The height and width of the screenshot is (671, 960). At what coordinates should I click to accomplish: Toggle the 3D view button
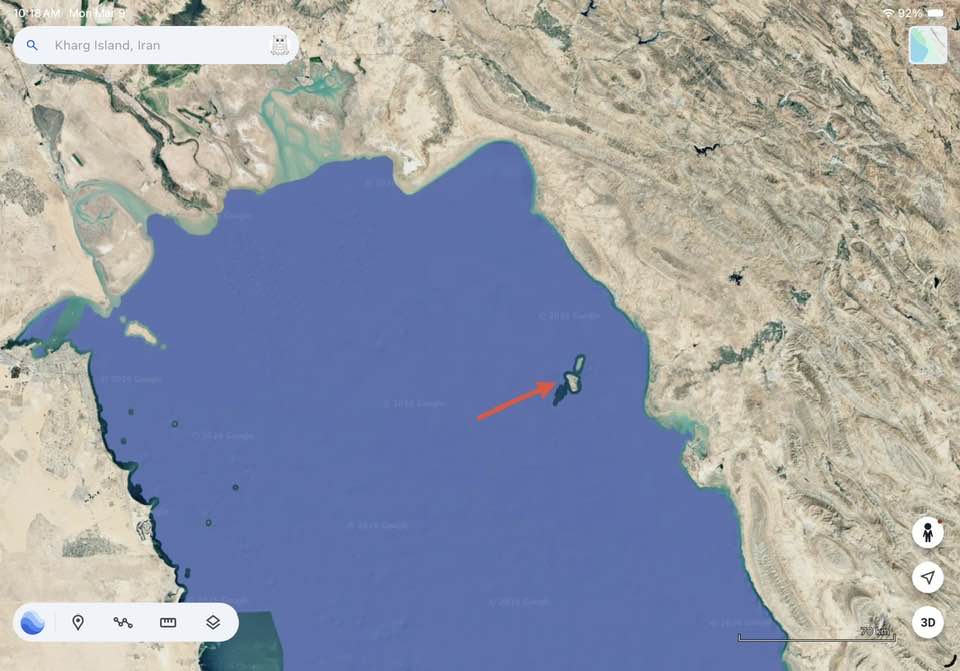coord(928,623)
